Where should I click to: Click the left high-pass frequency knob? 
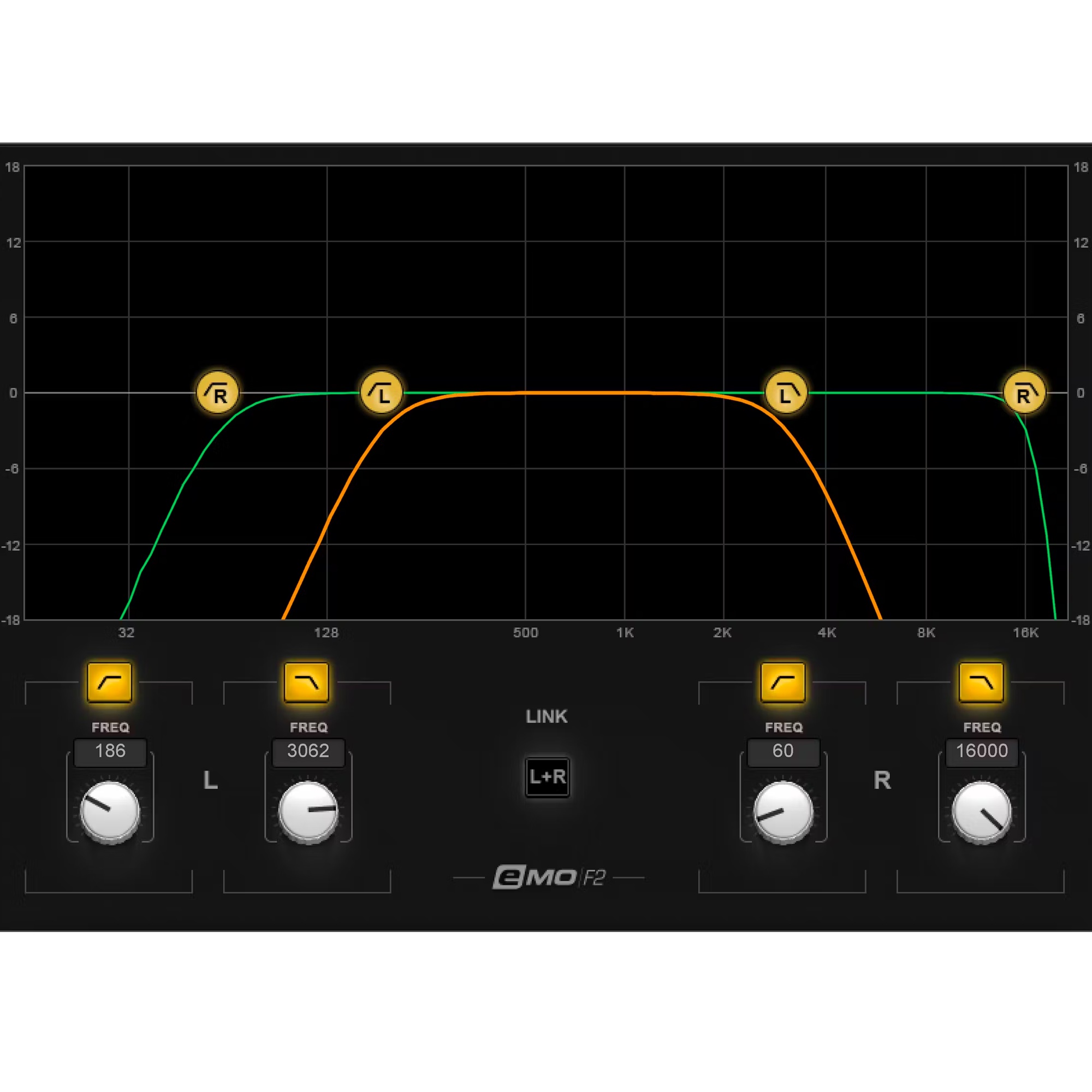pyautogui.click(x=110, y=812)
